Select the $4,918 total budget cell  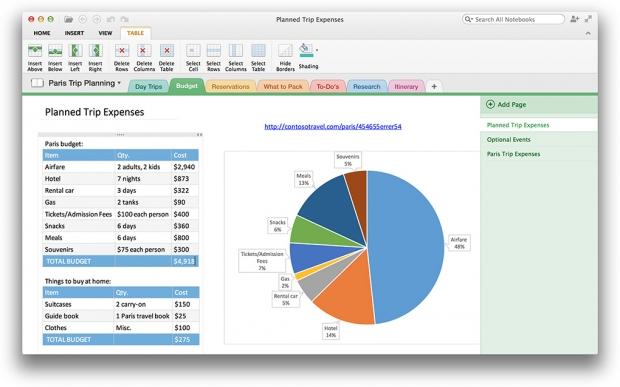pyautogui.click(x=185, y=261)
